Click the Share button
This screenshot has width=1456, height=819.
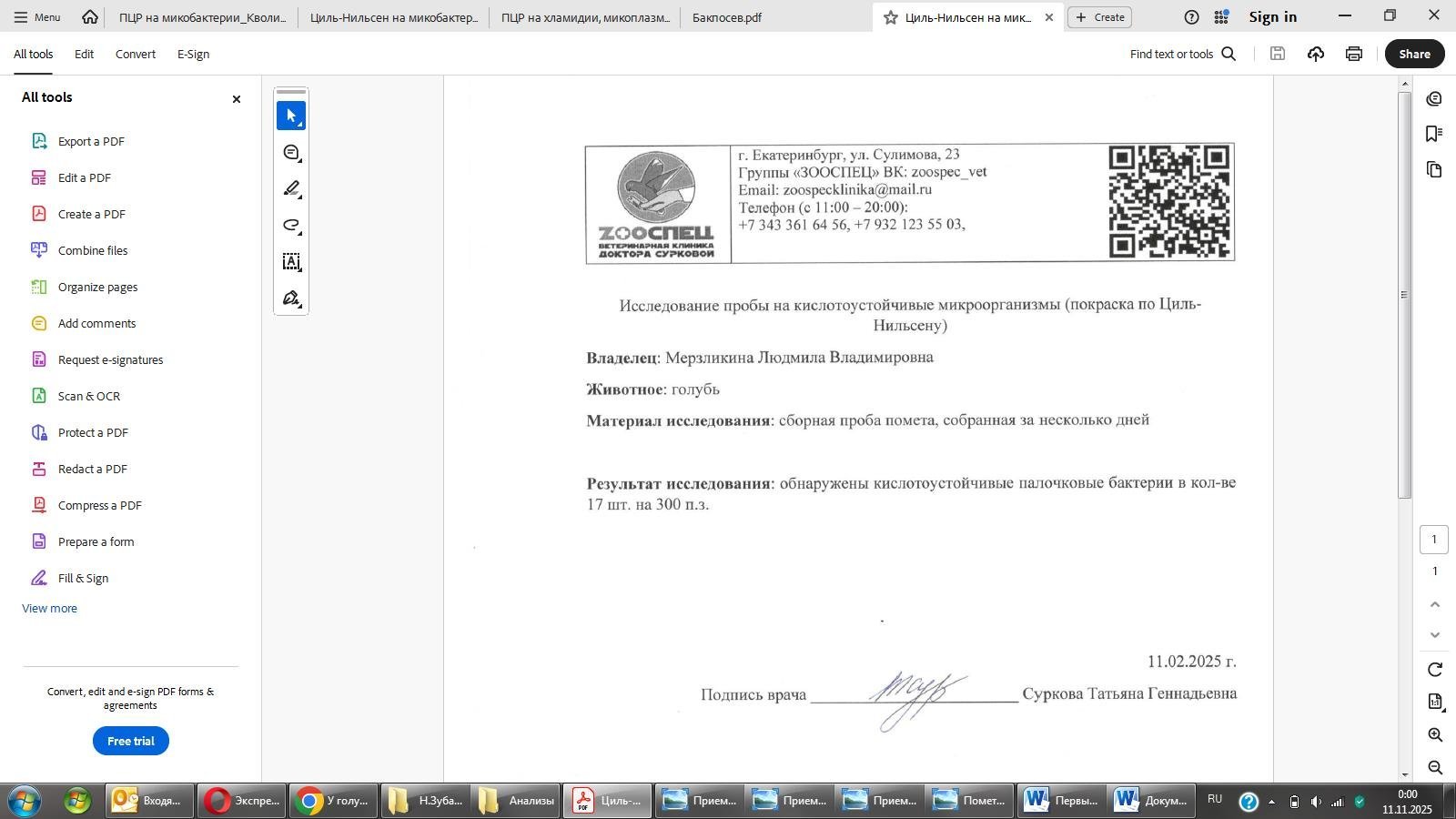1414,54
